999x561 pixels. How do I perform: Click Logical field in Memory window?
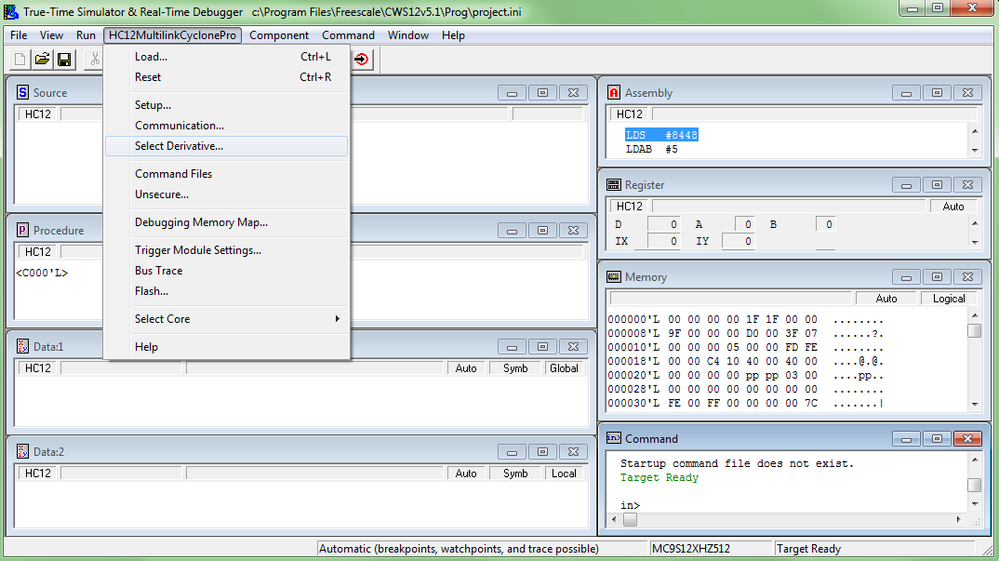tap(949, 299)
